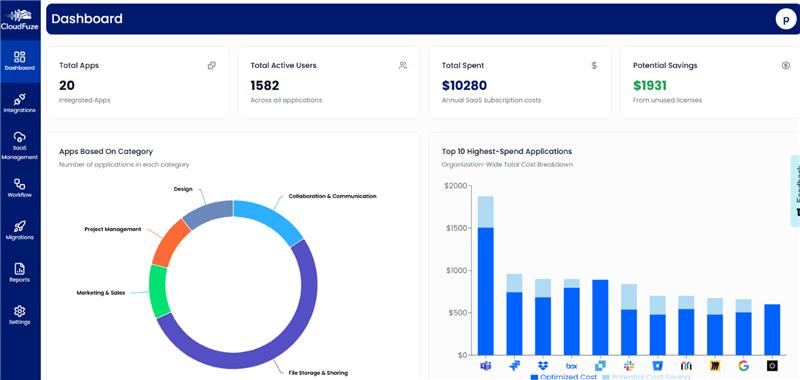The height and width of the screenshot is (380, 800).
Task: Click the File Storage & Sharing label
Action: (x=318, y=373)
